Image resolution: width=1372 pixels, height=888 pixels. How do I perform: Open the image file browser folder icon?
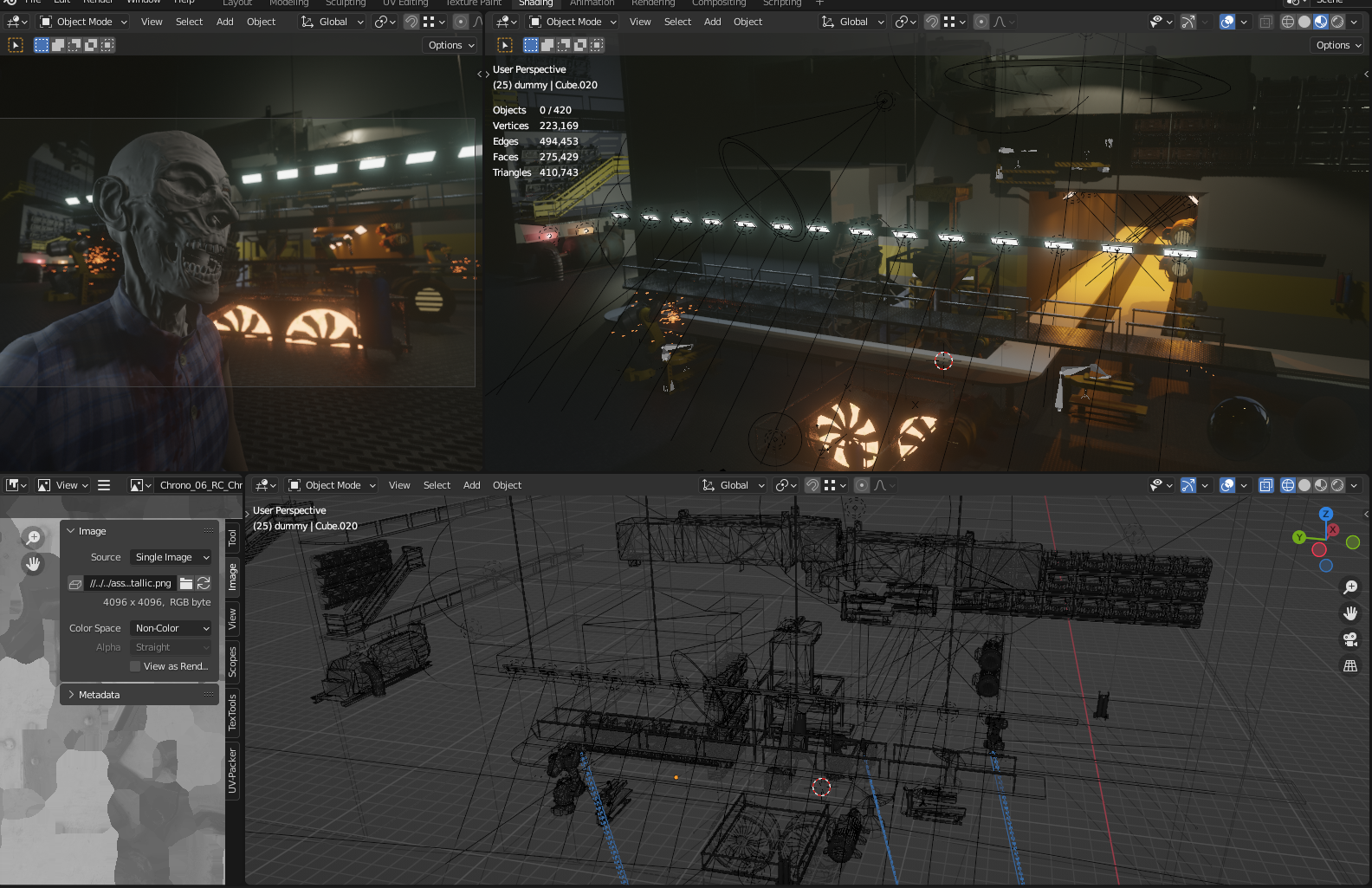click(186, 583)
